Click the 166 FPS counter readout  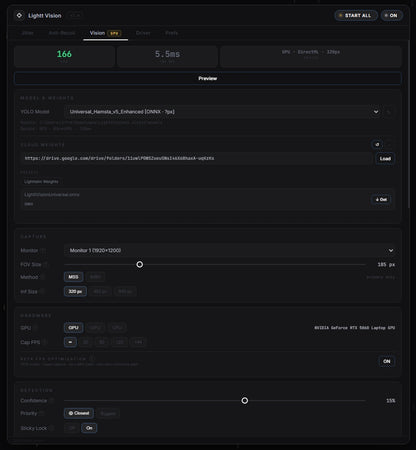(64, 54)
